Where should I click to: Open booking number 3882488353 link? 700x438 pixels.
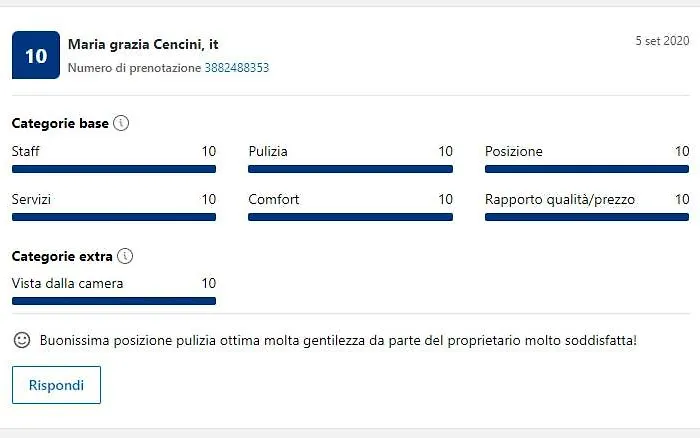[237, 68]
